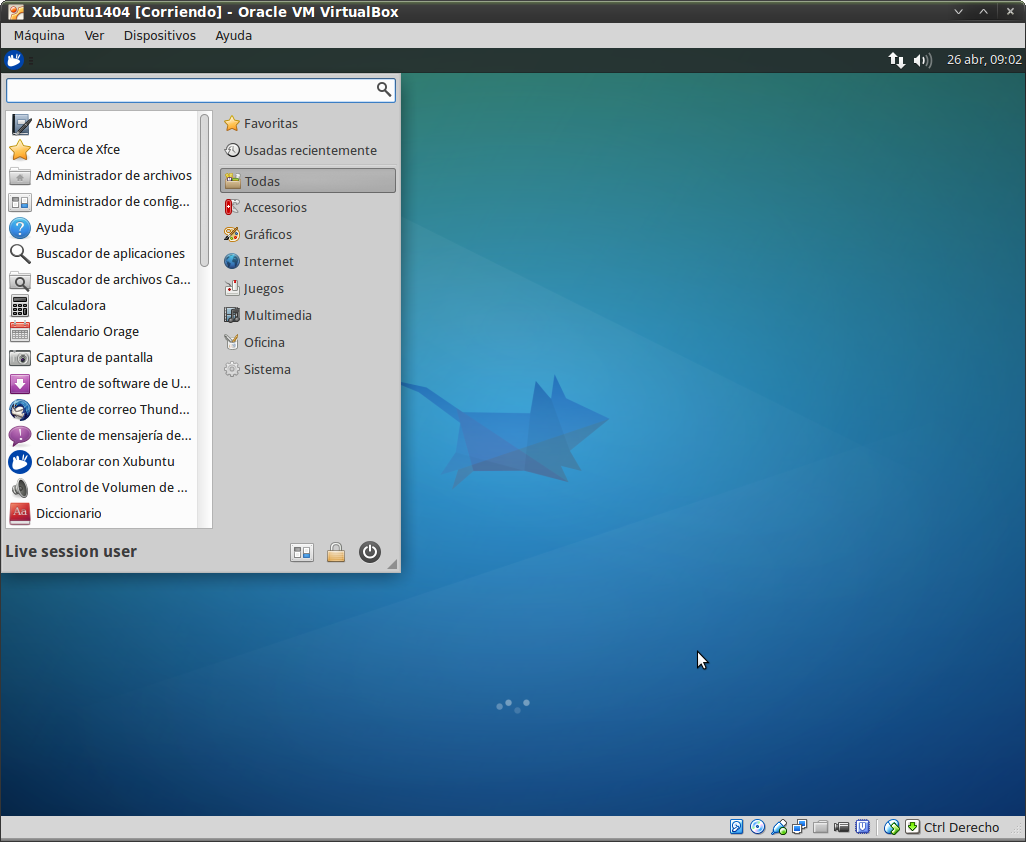
Task: Launch AbiWord from application list
Action: (62, 124)
